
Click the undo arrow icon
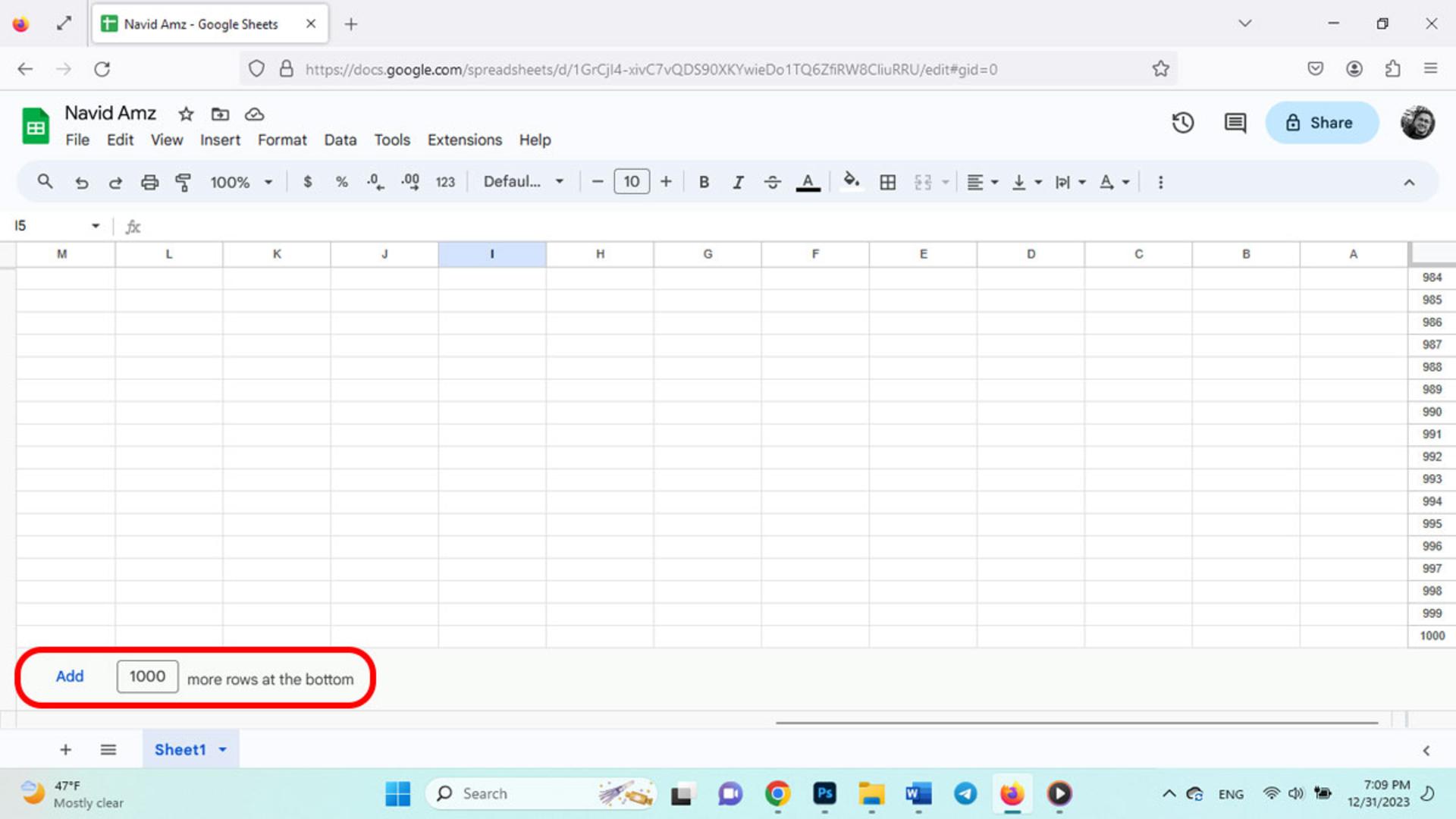click(x=82, y=183)
